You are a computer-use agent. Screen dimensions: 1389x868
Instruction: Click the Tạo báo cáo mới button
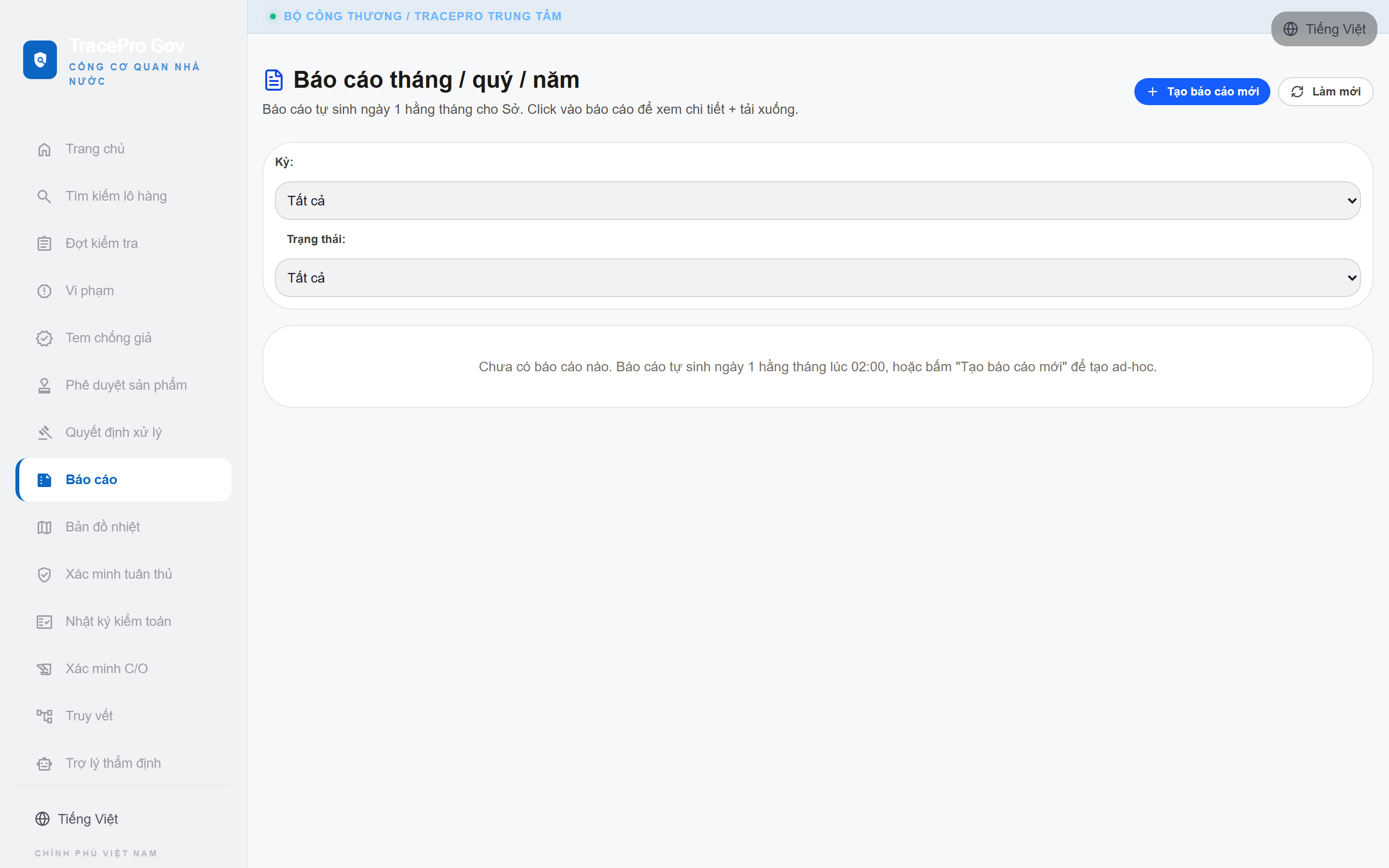tap(1202, 92)
